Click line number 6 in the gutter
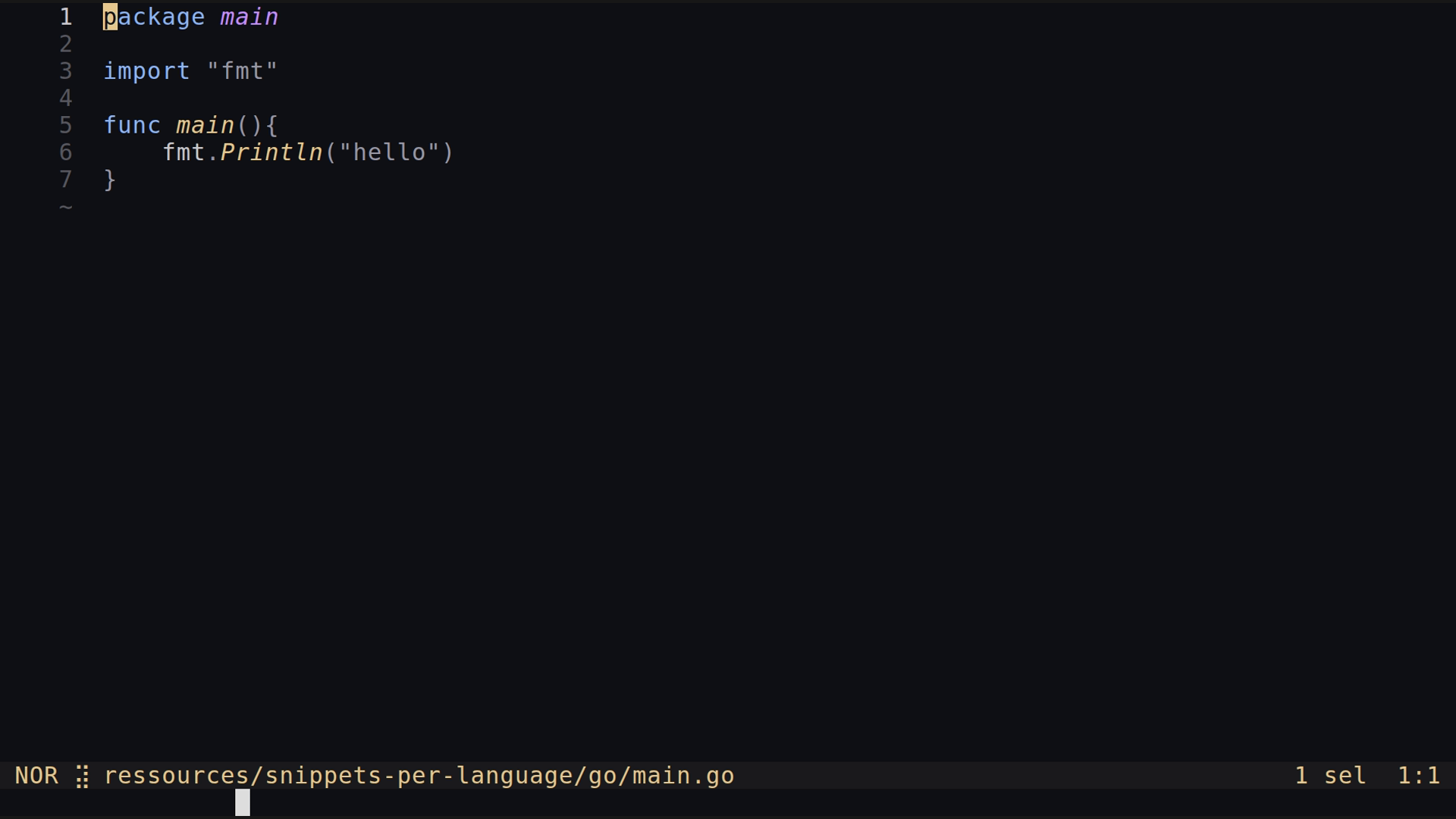This screenshot has width=1456, height=819. click(66, 152)
